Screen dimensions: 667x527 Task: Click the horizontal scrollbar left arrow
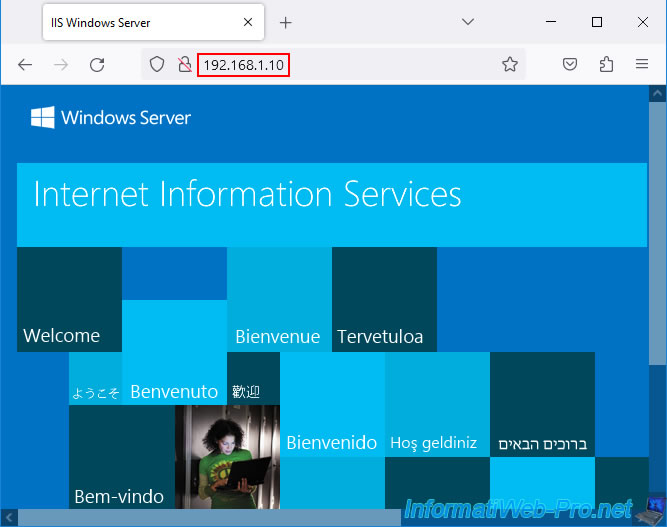coord(9,518)
